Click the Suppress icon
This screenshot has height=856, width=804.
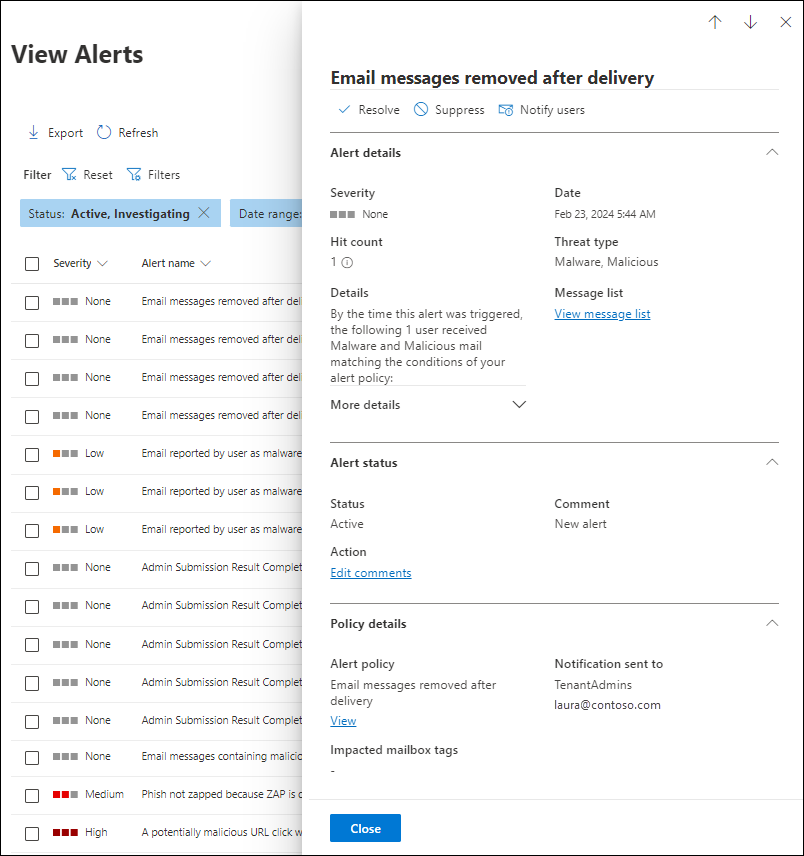421,110
